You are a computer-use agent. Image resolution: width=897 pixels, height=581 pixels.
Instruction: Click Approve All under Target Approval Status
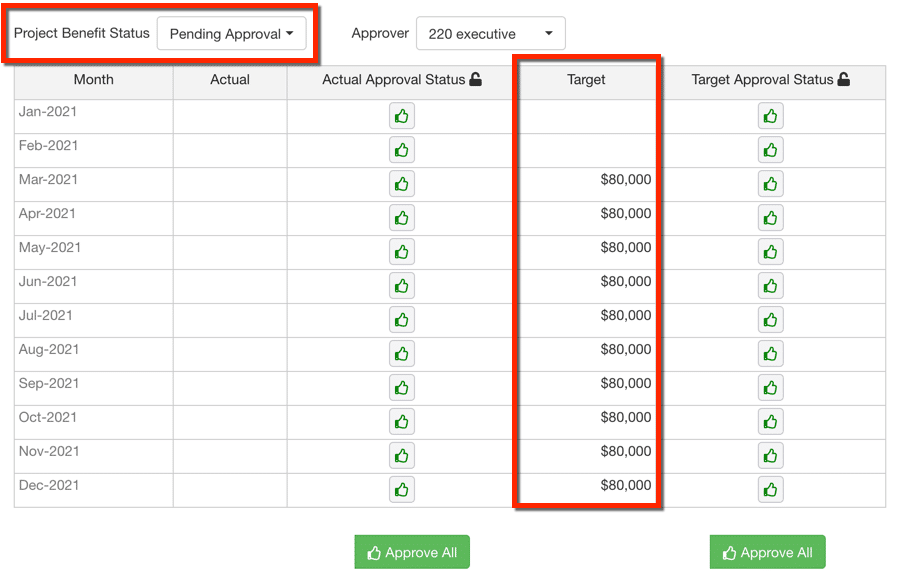(x=768, y=552)
